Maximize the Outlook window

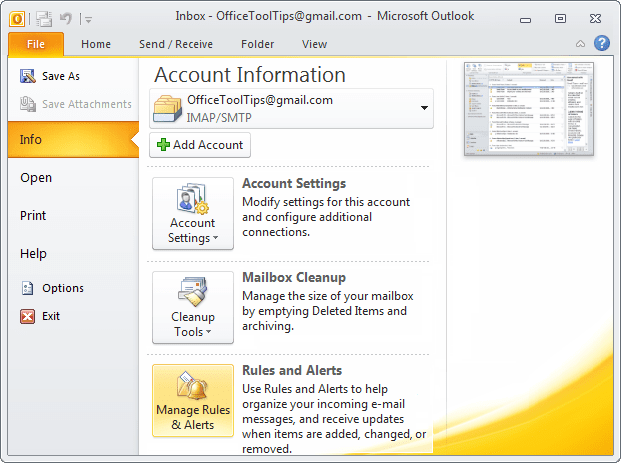(560, 19)
